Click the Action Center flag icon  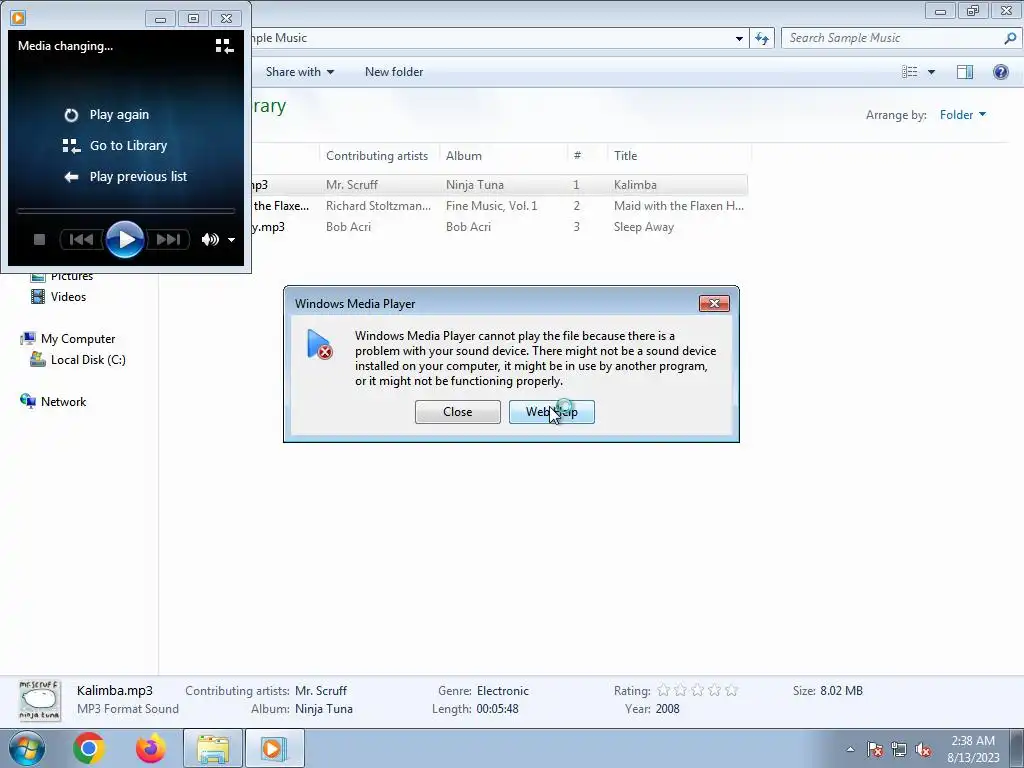click(x=875, y=749)
